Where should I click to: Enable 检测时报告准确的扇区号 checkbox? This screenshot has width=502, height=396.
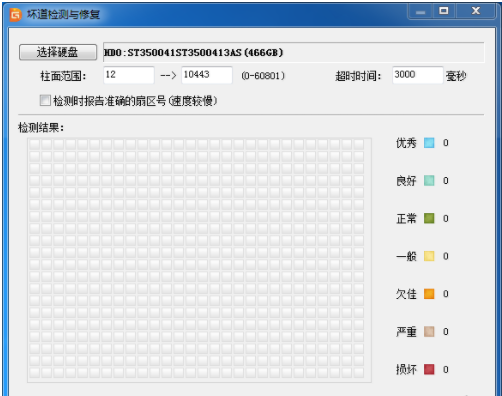point(45,100)
